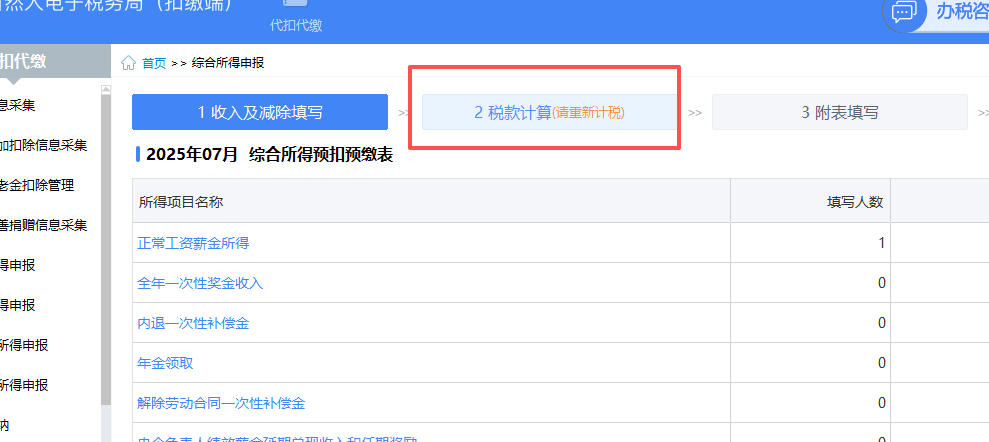Click the sidebar scrollbar up arrow
Image resolution: width=989 pixels, height=442 pixels.
click(105, 89)
